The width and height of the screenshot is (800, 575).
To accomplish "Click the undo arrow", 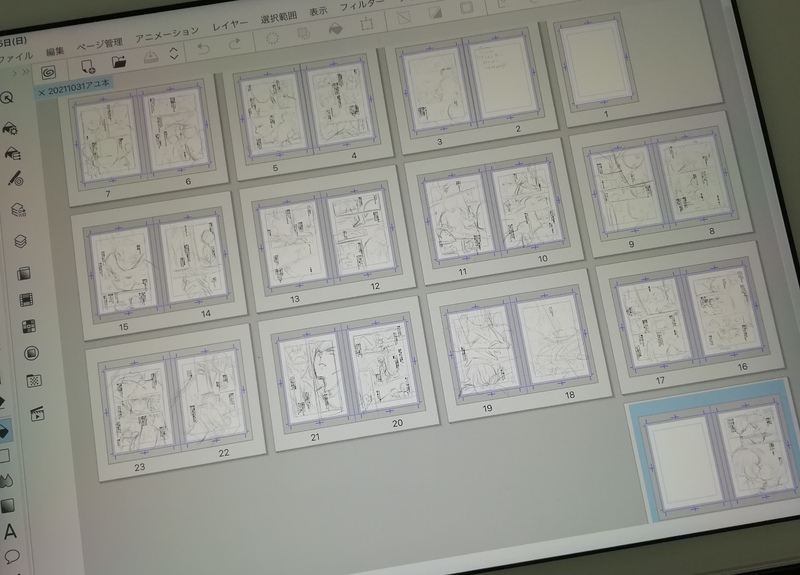I will click(x=204, y=49).
